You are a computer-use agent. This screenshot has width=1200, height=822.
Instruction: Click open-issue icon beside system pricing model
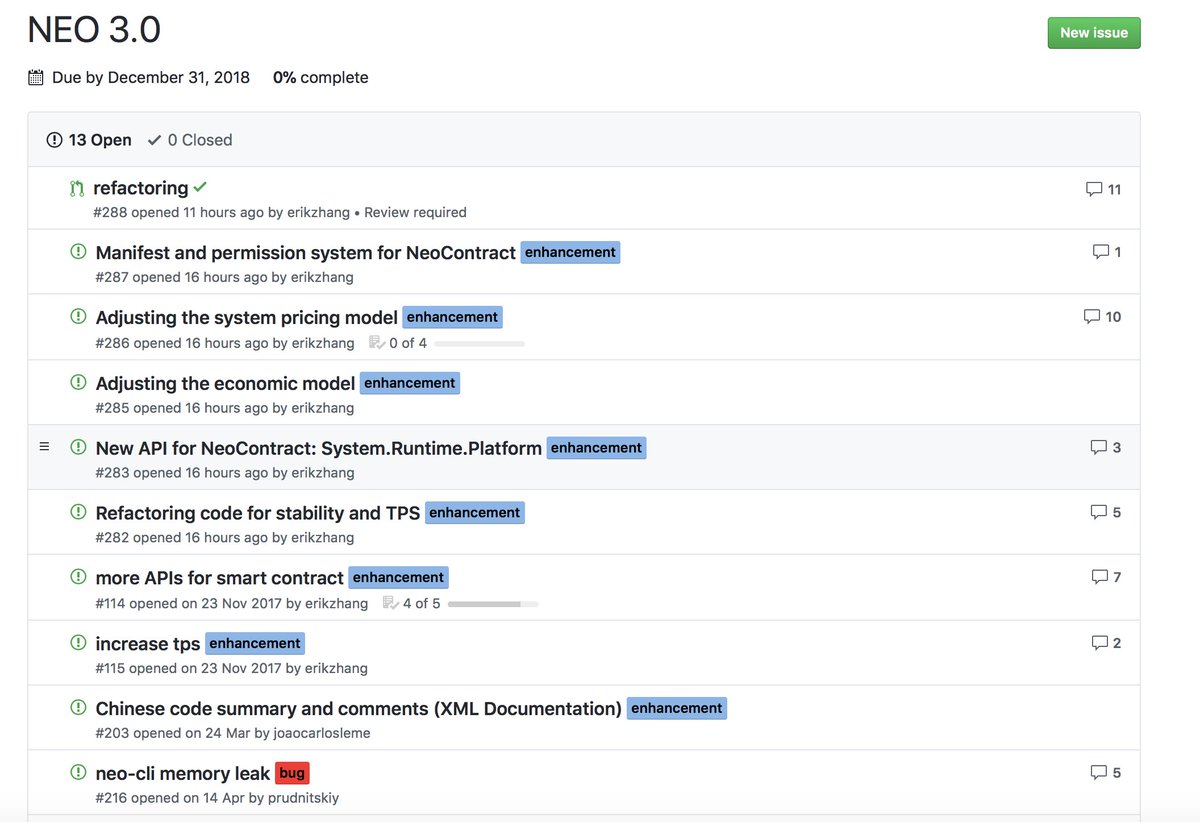coord(78,317)
